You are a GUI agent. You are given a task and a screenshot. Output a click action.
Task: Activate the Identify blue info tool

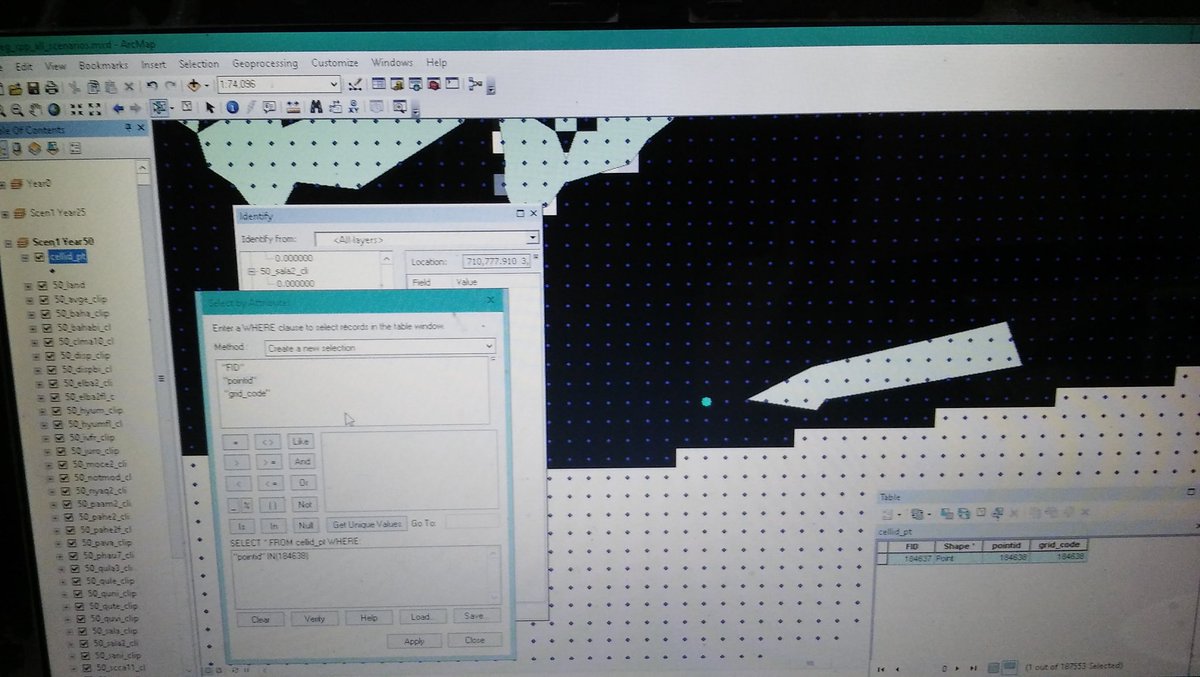[232, 106]
